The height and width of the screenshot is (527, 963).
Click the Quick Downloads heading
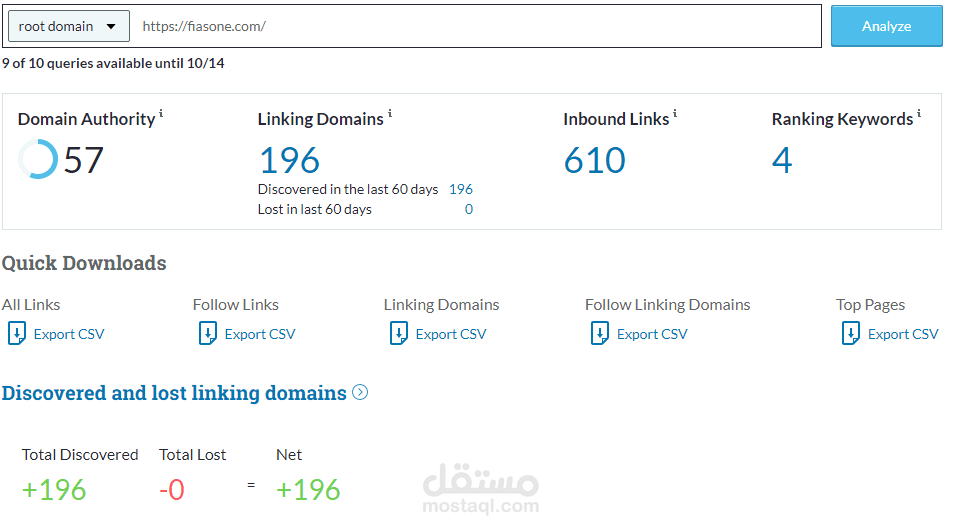(x=84, y=263)
